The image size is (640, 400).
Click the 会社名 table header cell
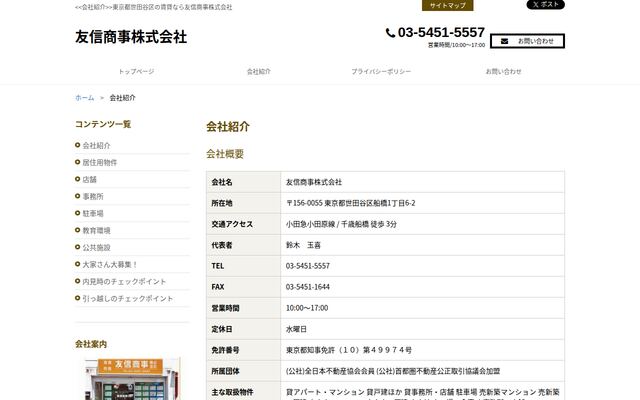(x=244, y=182)
